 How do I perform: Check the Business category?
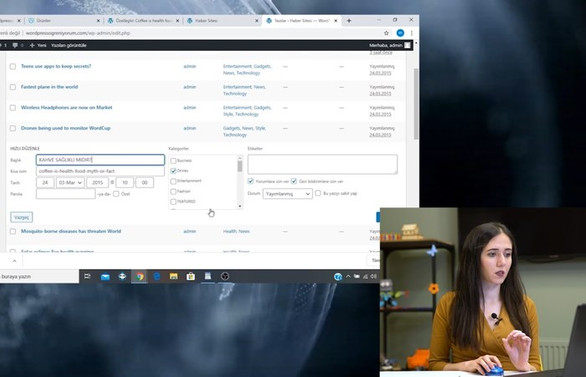[x=173, y=161]
